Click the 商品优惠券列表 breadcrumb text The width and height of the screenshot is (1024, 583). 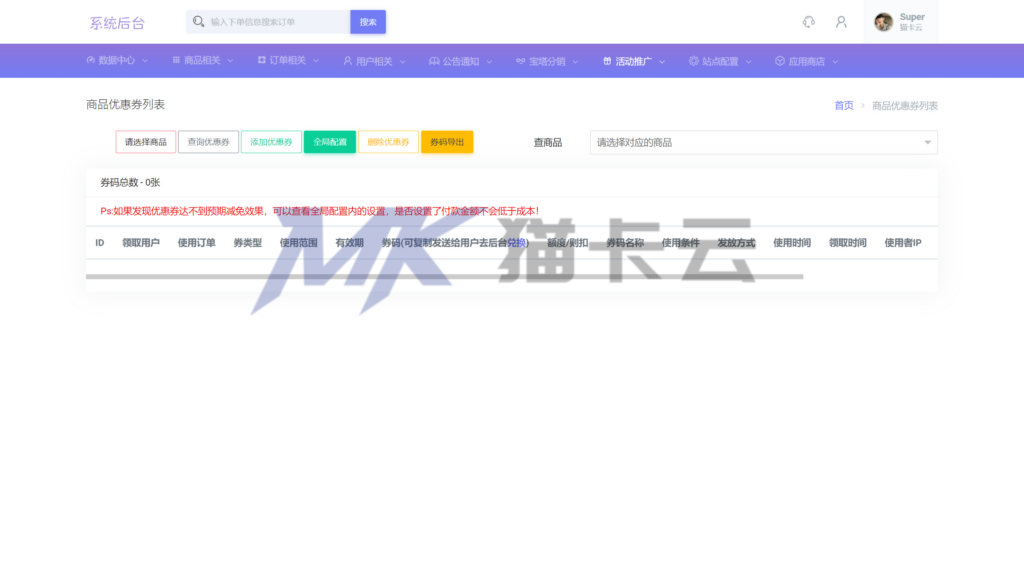coord(904,106)
